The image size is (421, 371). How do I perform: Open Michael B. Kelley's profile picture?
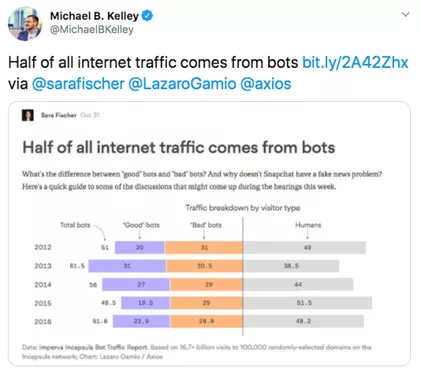pos(25,23)
